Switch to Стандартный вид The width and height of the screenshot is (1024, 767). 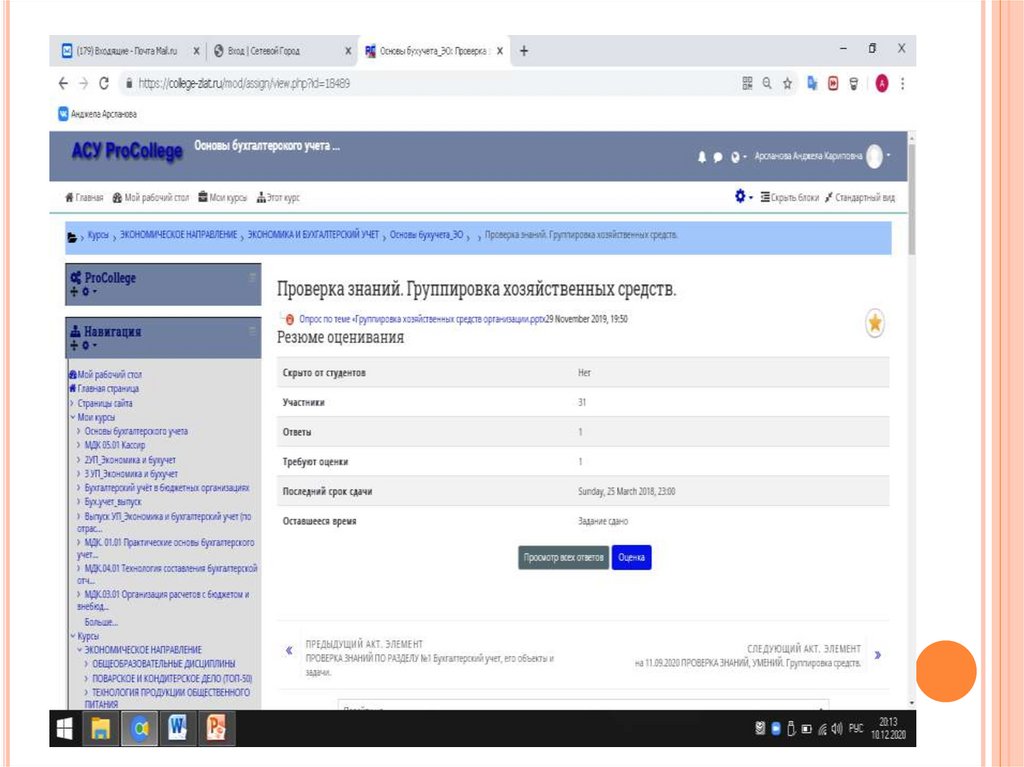859,198
